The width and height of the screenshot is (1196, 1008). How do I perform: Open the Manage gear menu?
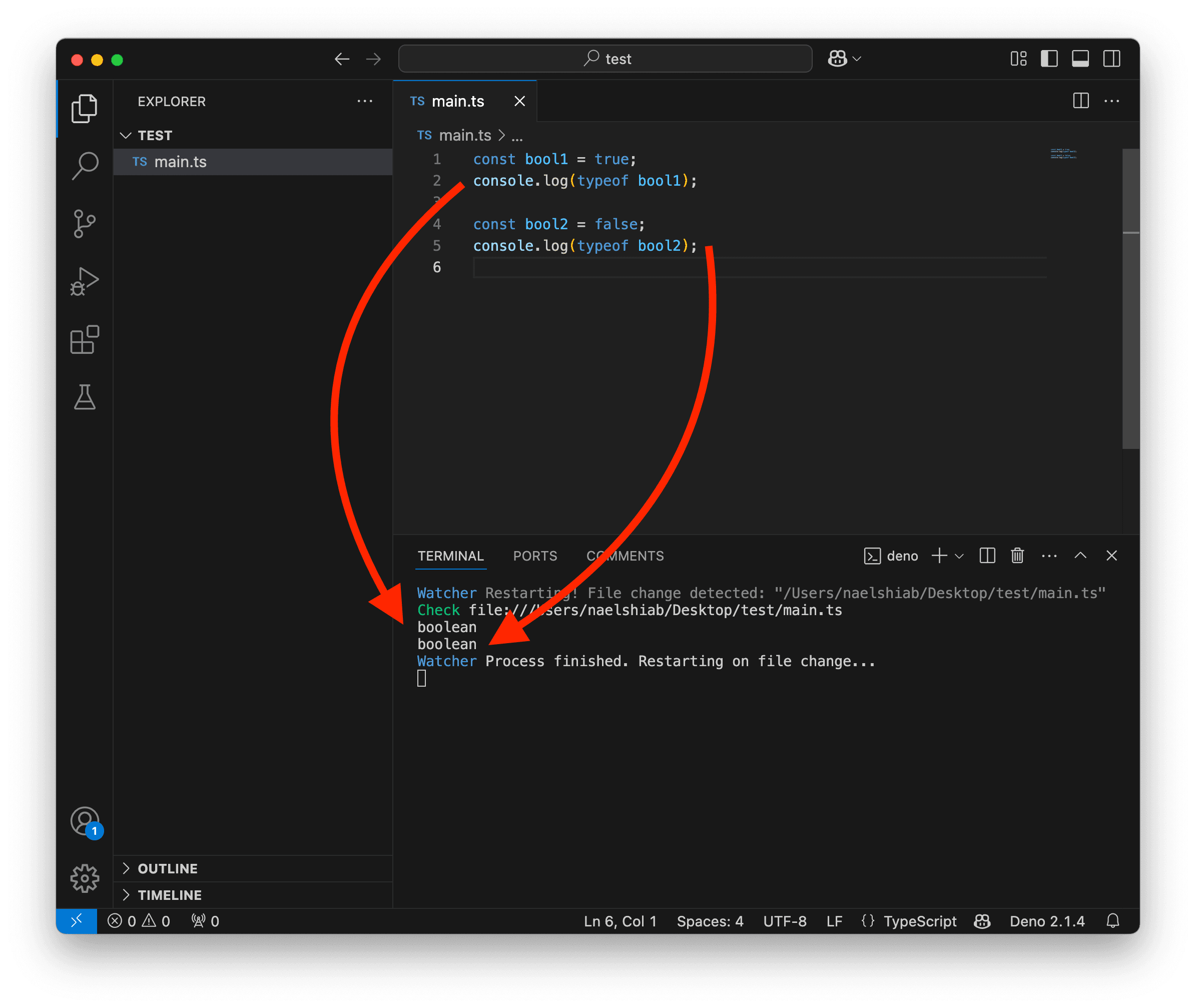tap(85, 878)
